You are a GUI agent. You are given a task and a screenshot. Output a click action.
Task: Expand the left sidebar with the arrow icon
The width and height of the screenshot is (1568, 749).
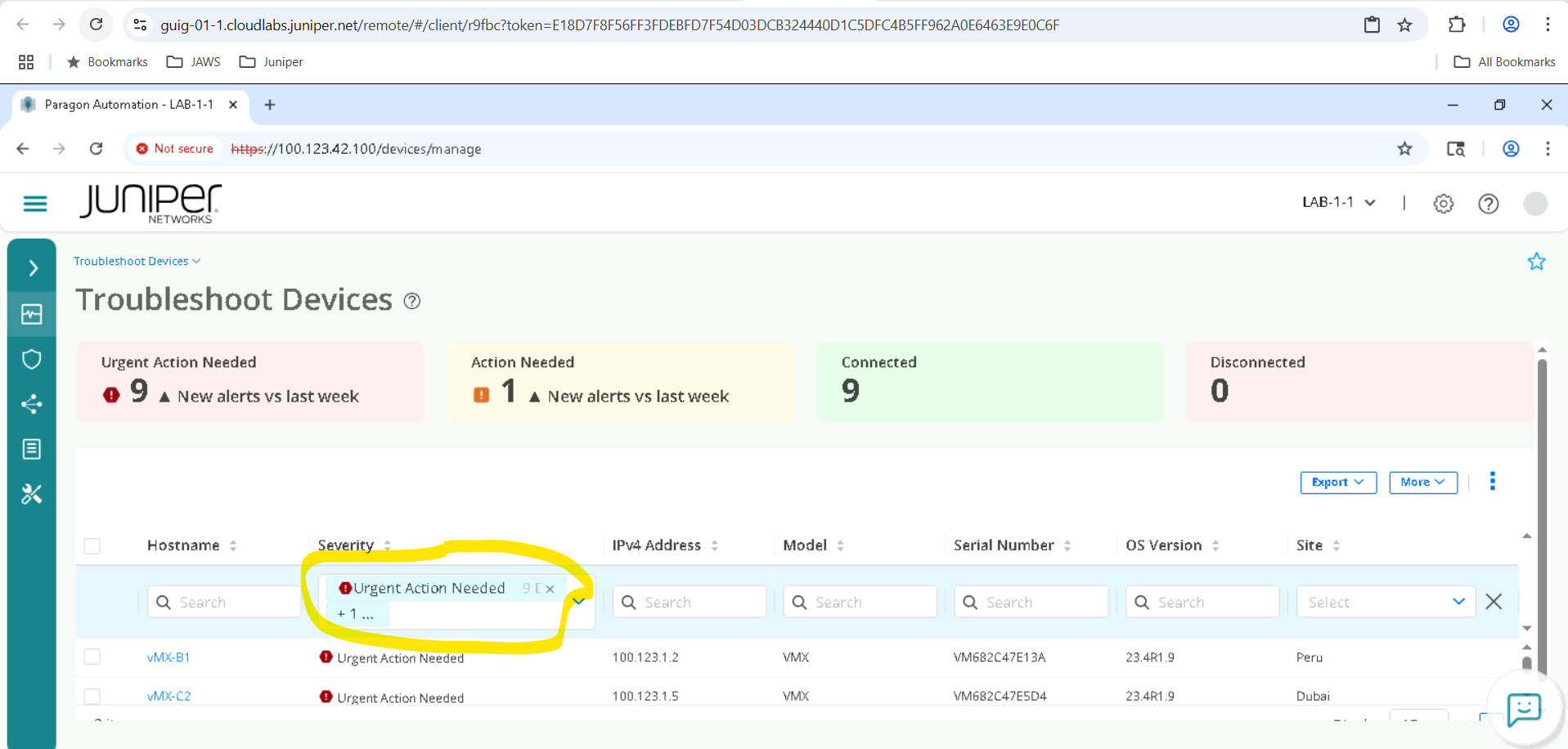33,268
